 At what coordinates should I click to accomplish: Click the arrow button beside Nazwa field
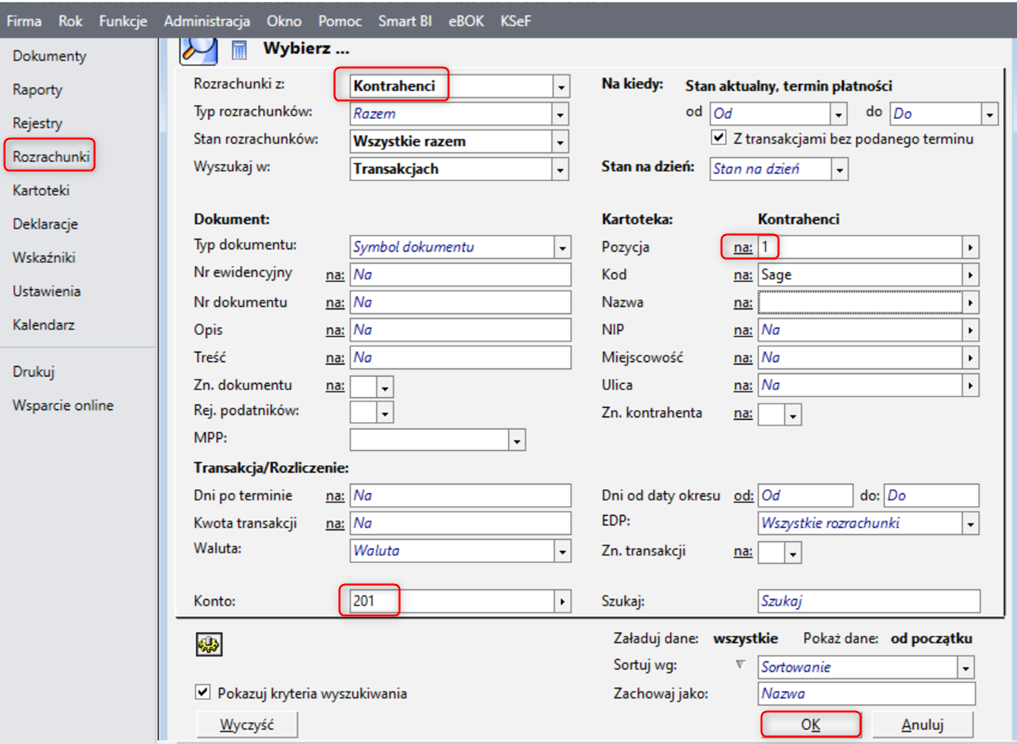click(x=970, y=302)
